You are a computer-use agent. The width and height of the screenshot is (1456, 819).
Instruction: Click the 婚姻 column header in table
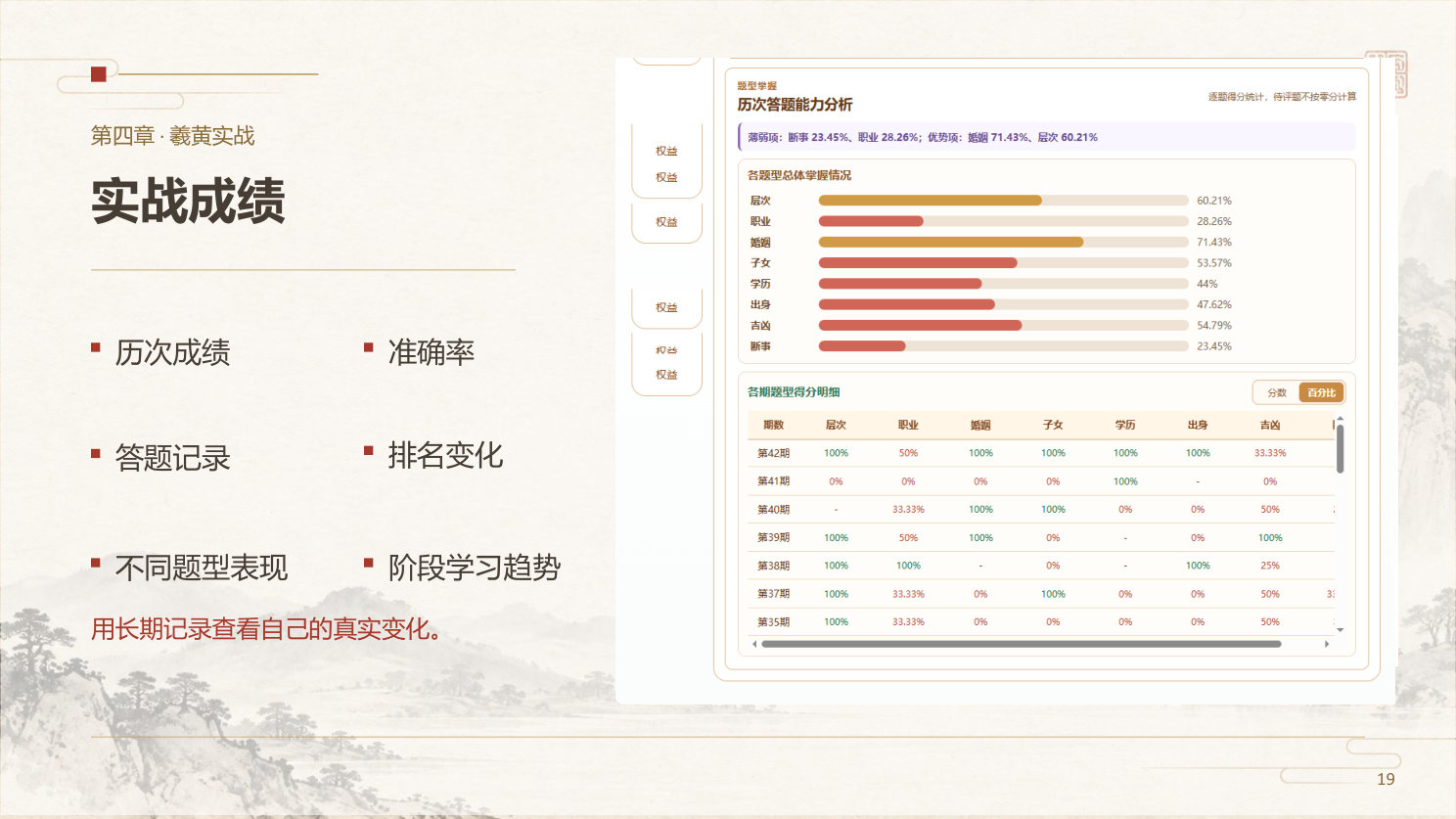click(980, 425)
